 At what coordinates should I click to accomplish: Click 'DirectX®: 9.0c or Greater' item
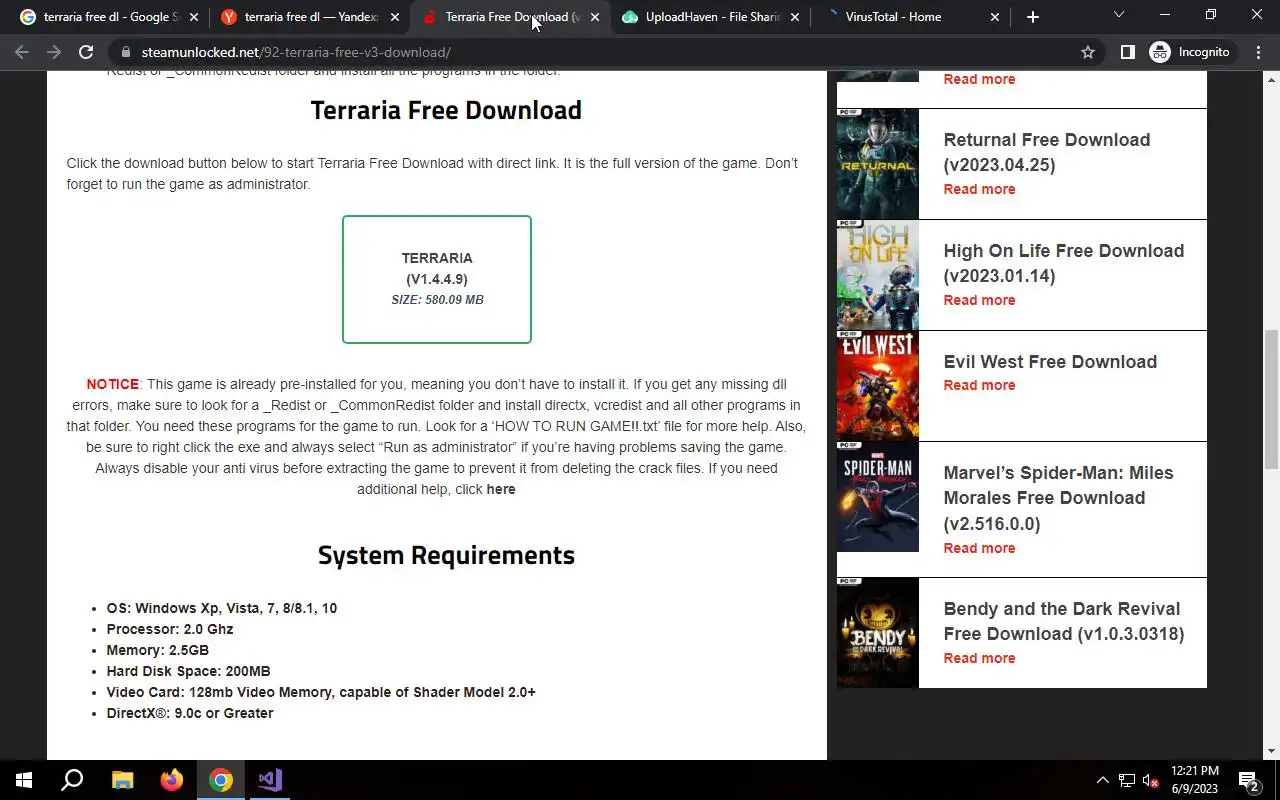click(x=190, y=713)
